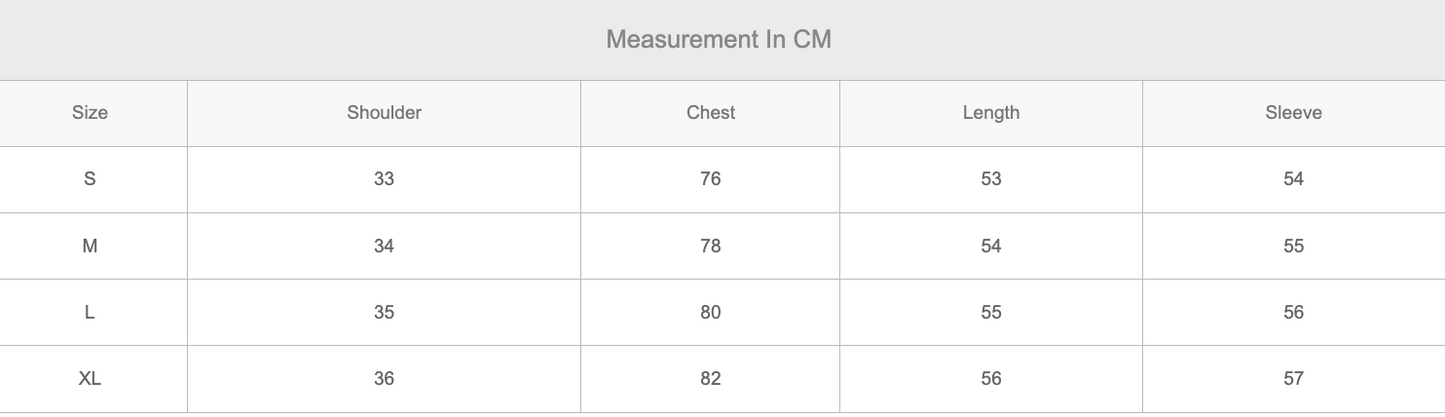
Task: Select the Chest column header
Action: click(710, 113)
